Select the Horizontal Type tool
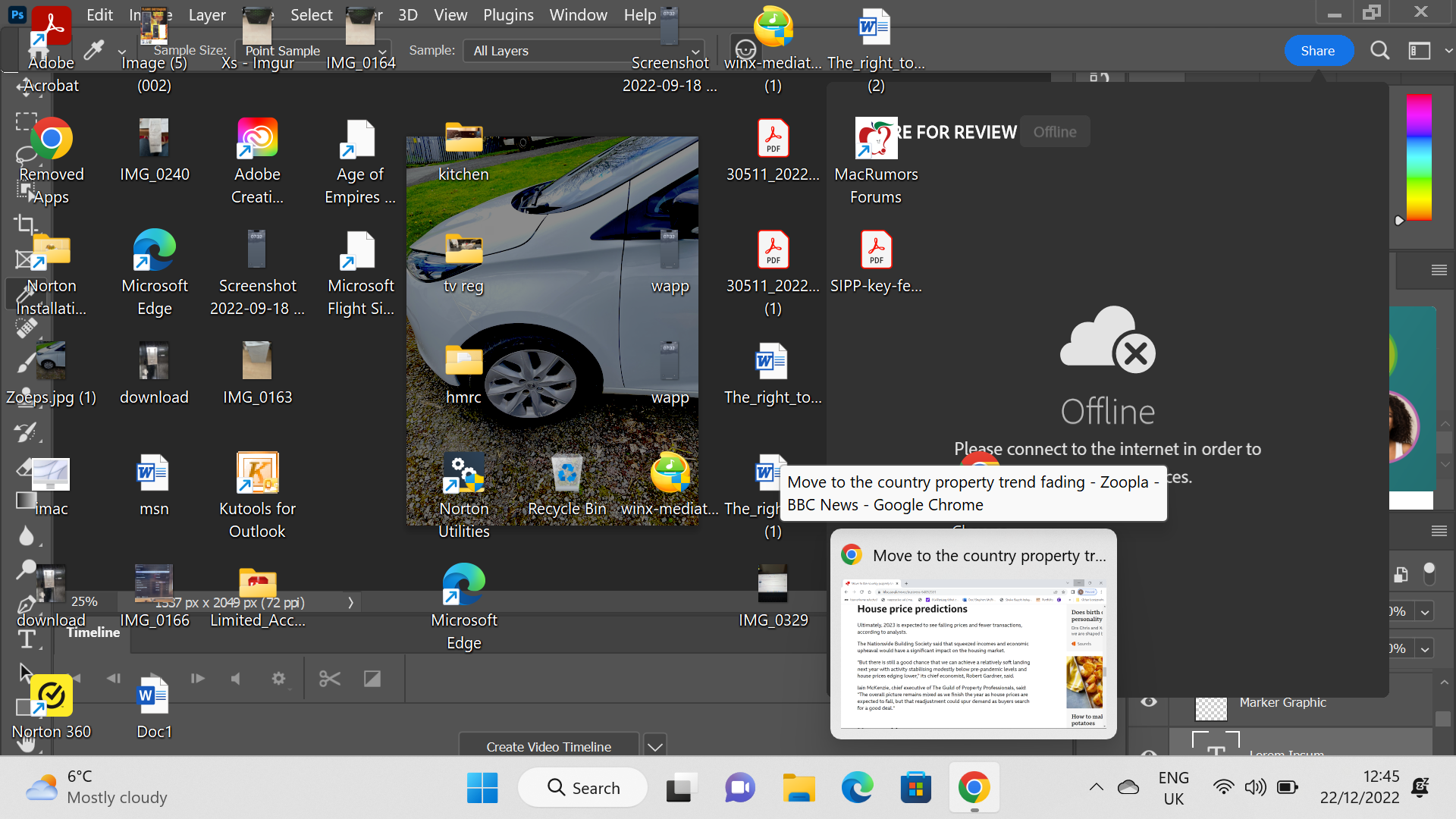The height and width of the screenshot is (819, 1456). (x=27, y=639)
